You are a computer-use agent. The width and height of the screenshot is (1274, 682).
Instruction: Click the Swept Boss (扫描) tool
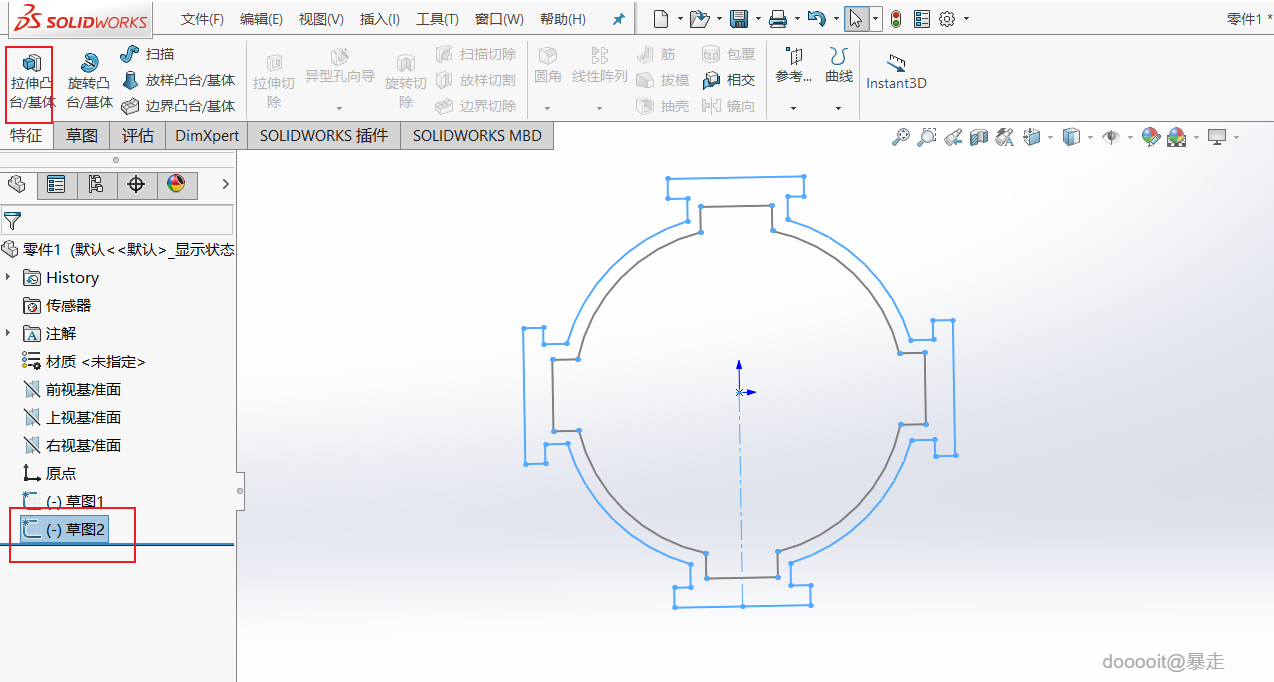coord(148,54)
